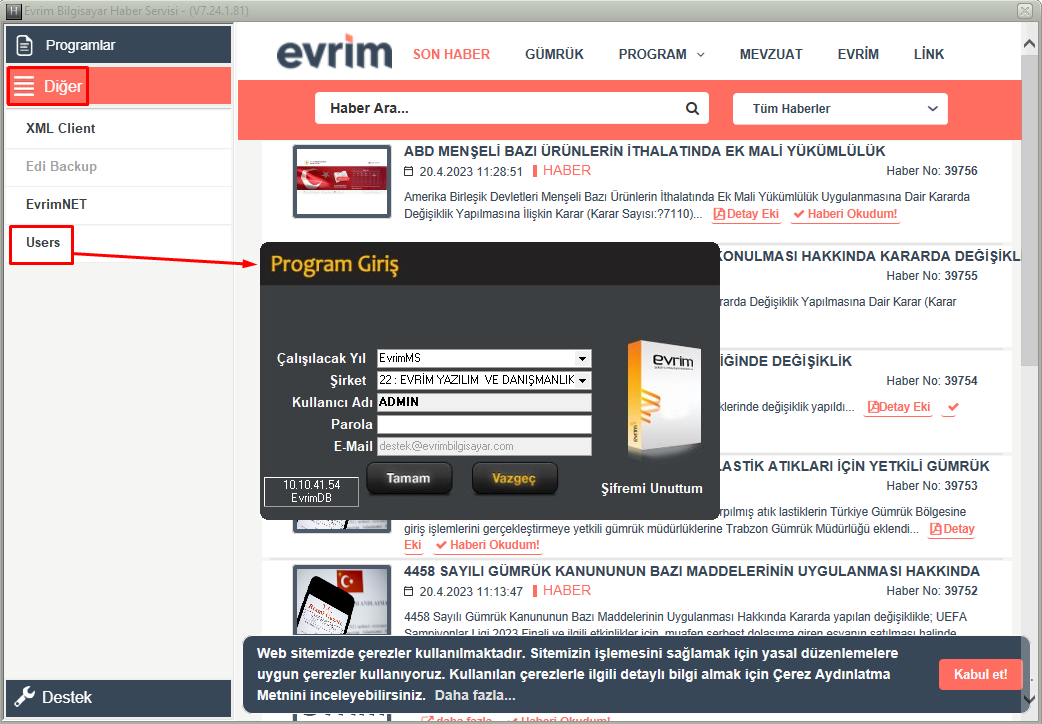Click scrollbar up arrow

[1029, 44]
